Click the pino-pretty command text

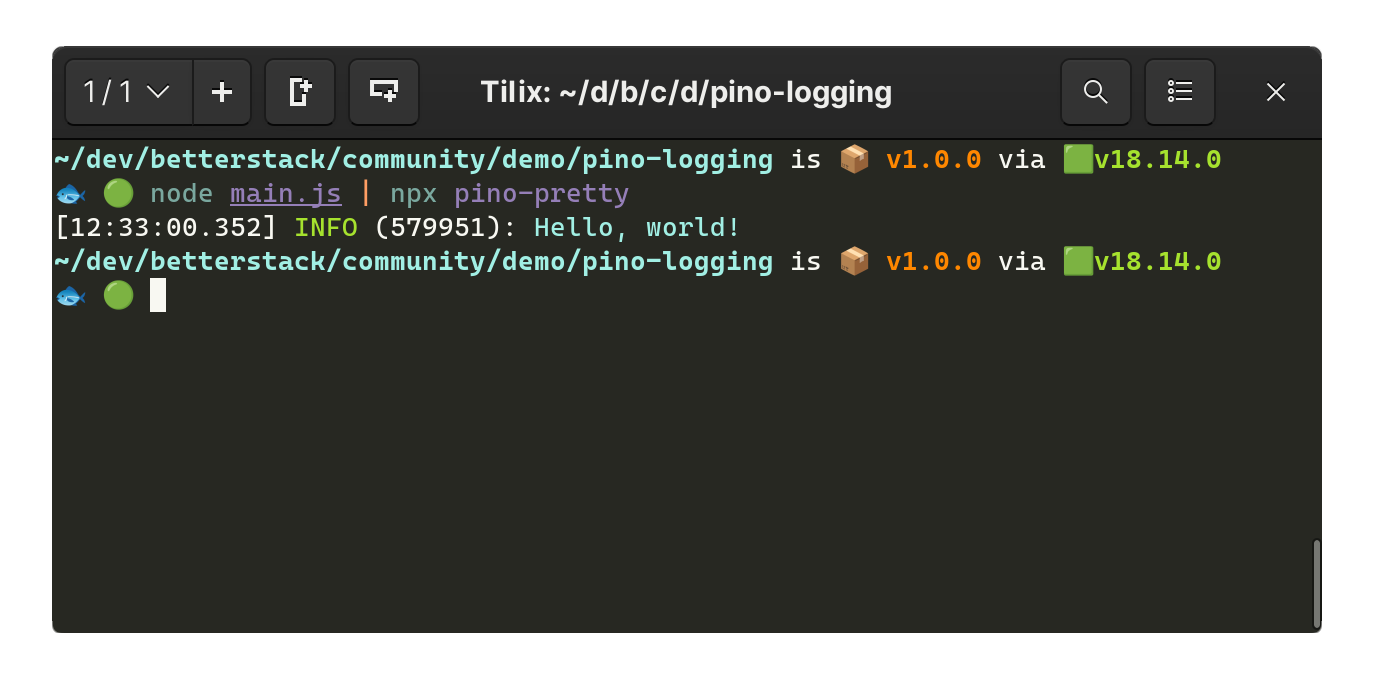pos(542,193)
